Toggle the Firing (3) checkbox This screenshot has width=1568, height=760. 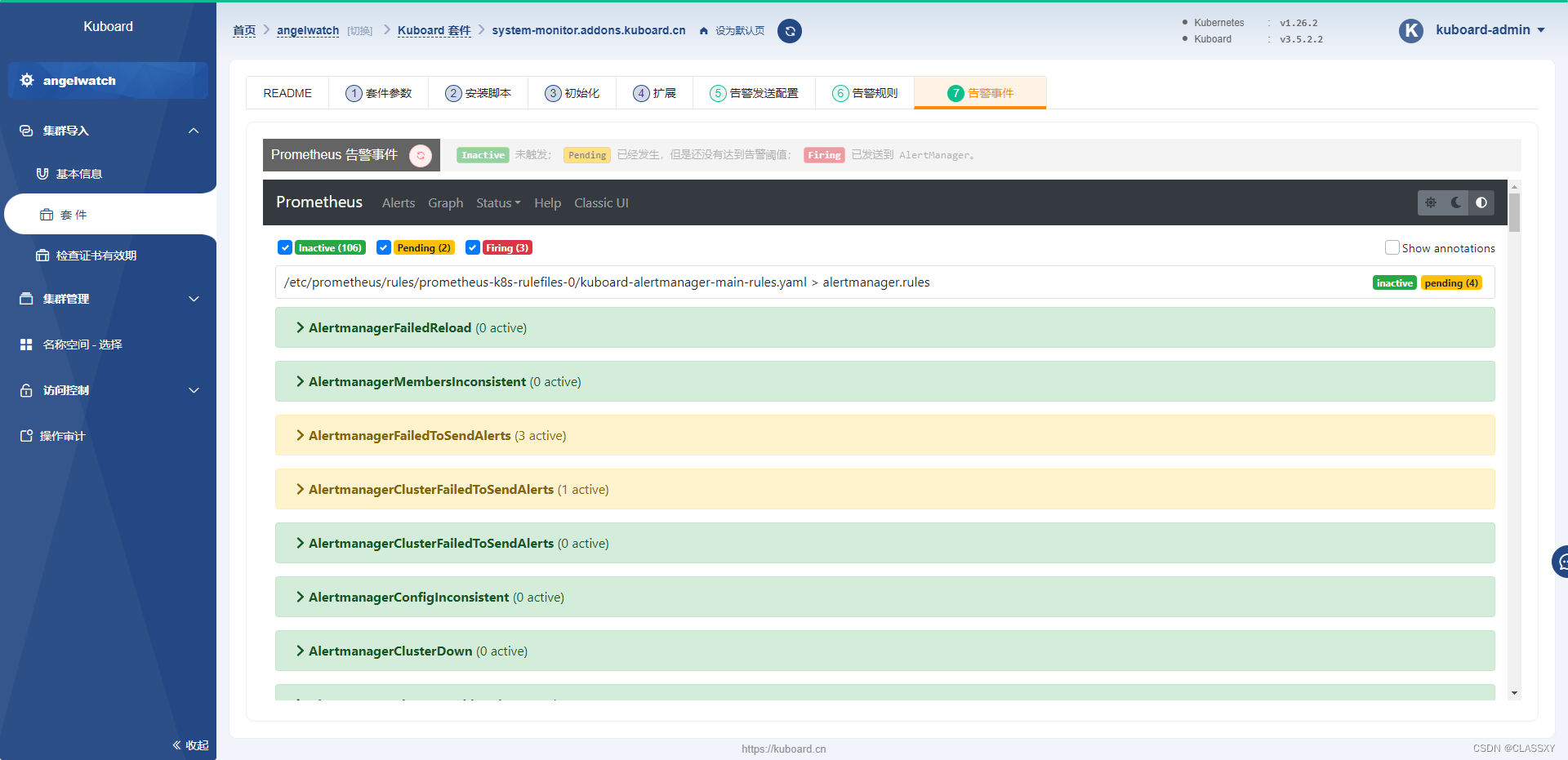click(473, 247)
